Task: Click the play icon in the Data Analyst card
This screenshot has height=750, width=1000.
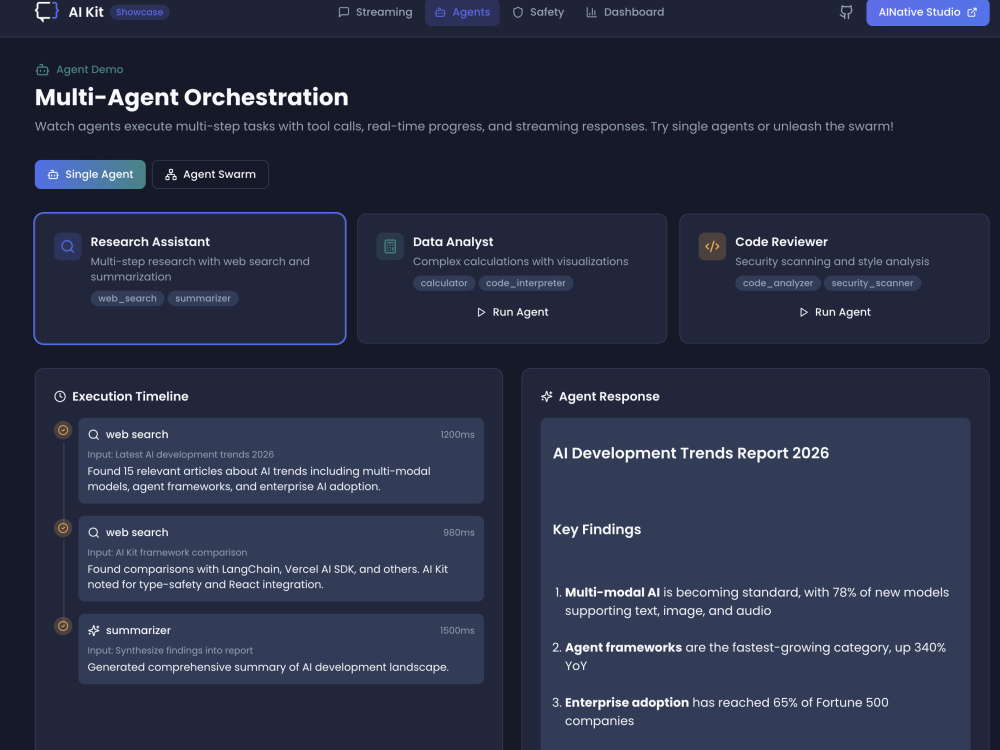Action: coord(482,312)
